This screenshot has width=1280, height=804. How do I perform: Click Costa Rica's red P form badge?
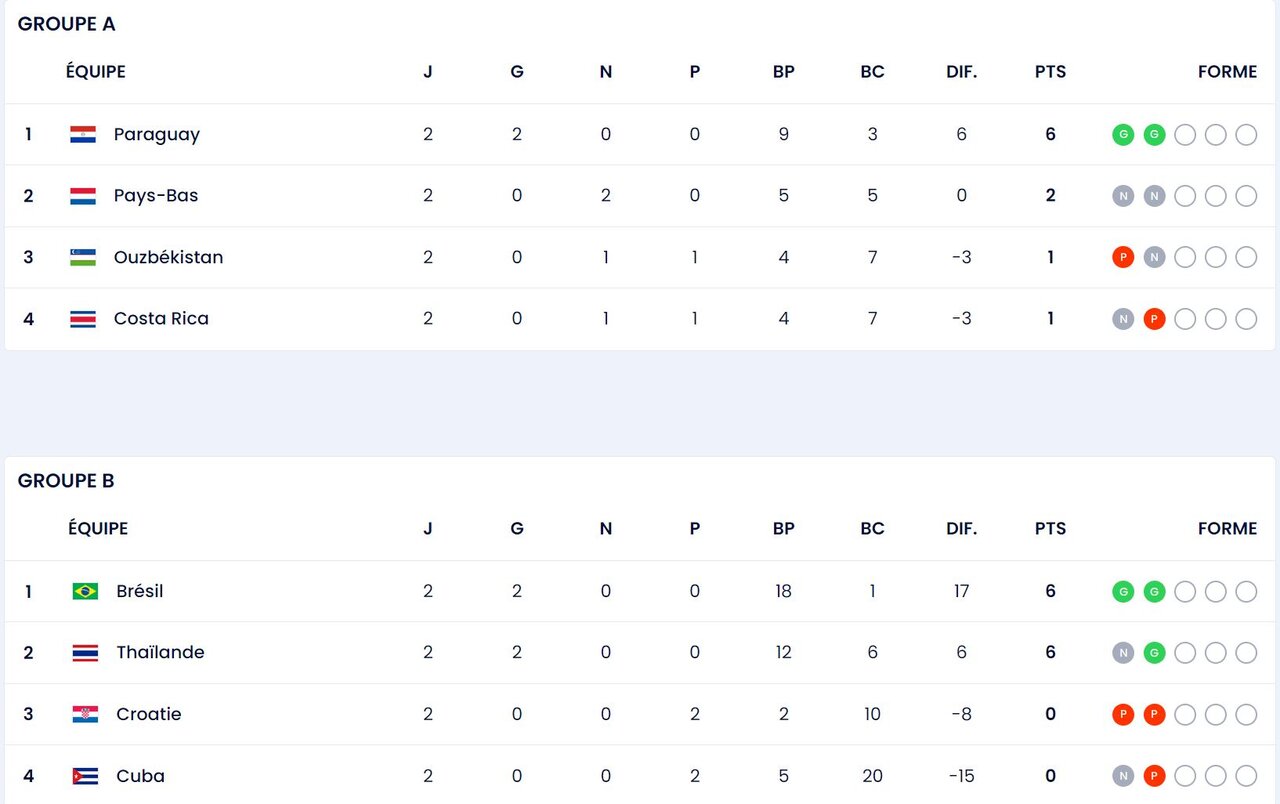point(1154,319)
